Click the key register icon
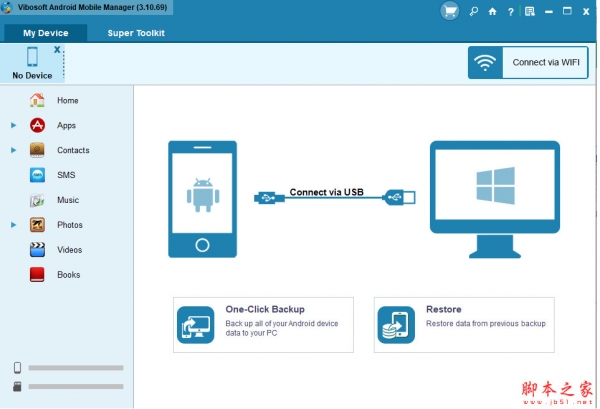 tap(473, 11)
